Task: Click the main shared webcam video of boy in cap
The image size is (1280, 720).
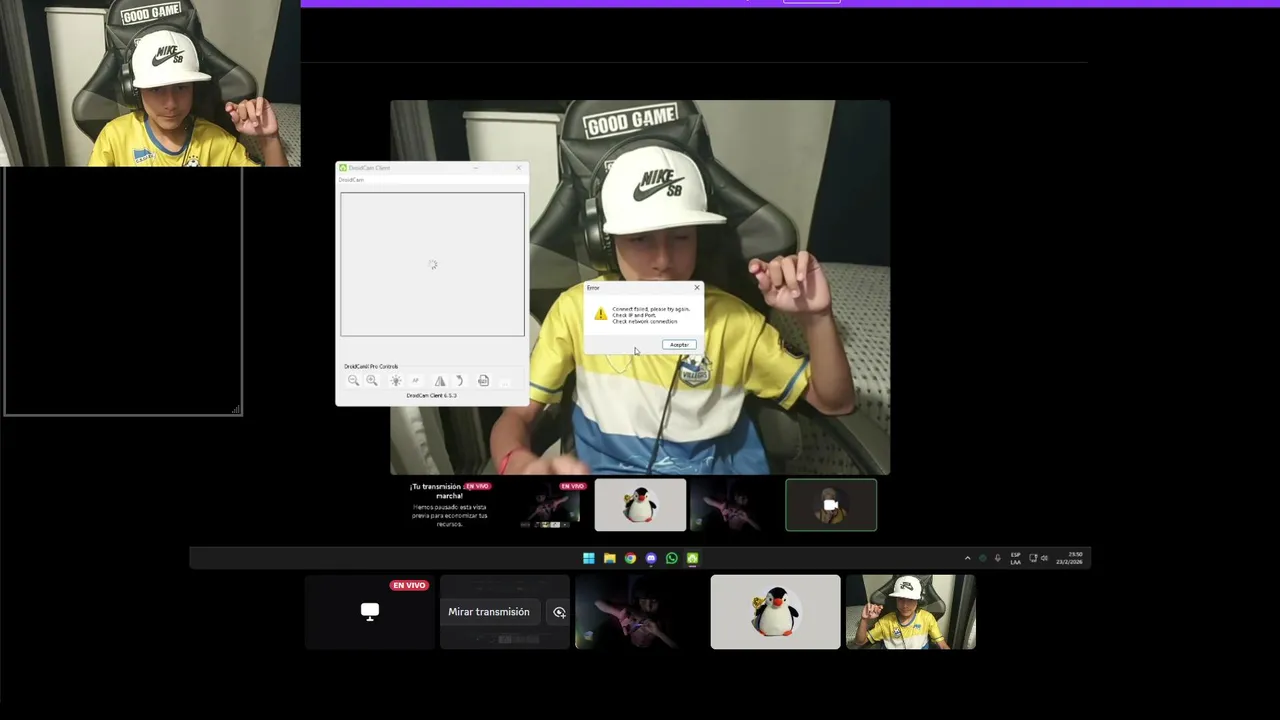Action: (640, 287)
